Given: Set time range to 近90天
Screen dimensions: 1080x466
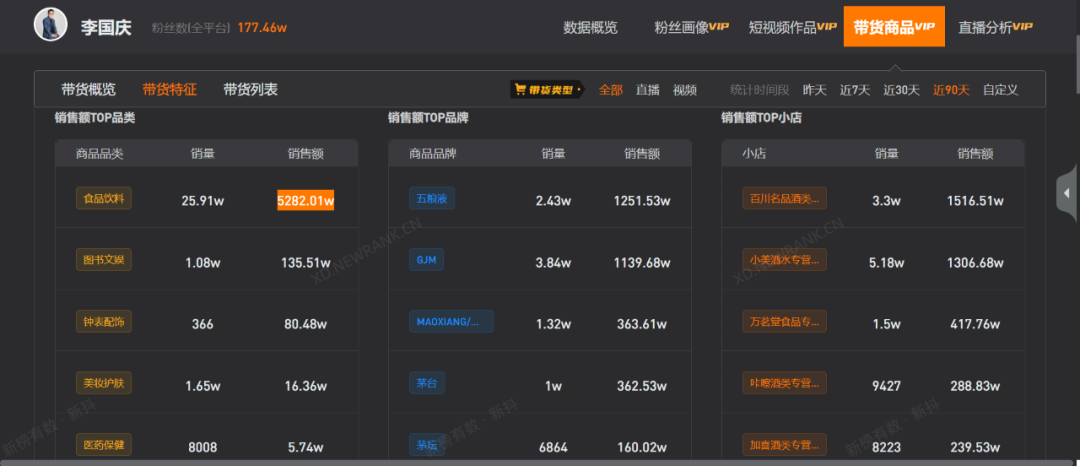Looking at the screenshot, I should point(951,90).
